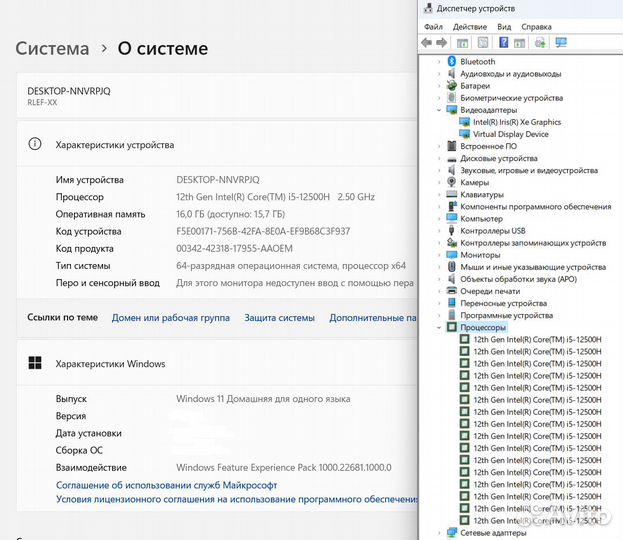The height and width of the screenshot is (540, 623).
Task: Open the Вид menu
Action: click(x=504, y=27)
